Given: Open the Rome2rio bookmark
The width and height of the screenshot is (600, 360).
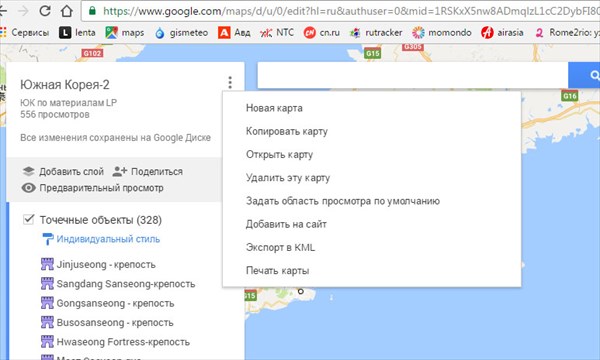Looking at the screenshot, I should point(567,33).
